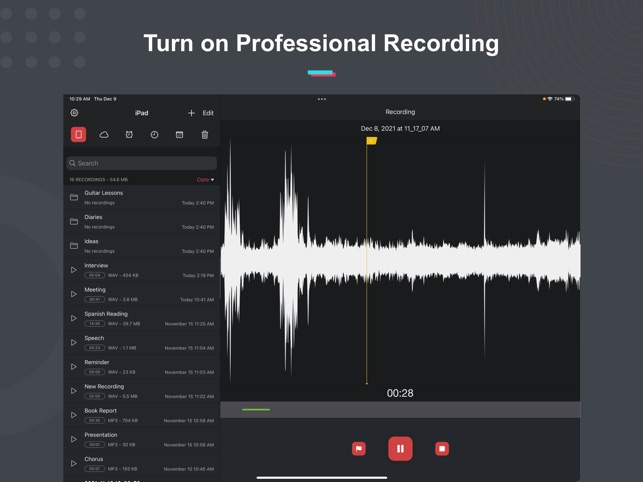
Task: Select the Meeting recording title
Action: point(95,290)
